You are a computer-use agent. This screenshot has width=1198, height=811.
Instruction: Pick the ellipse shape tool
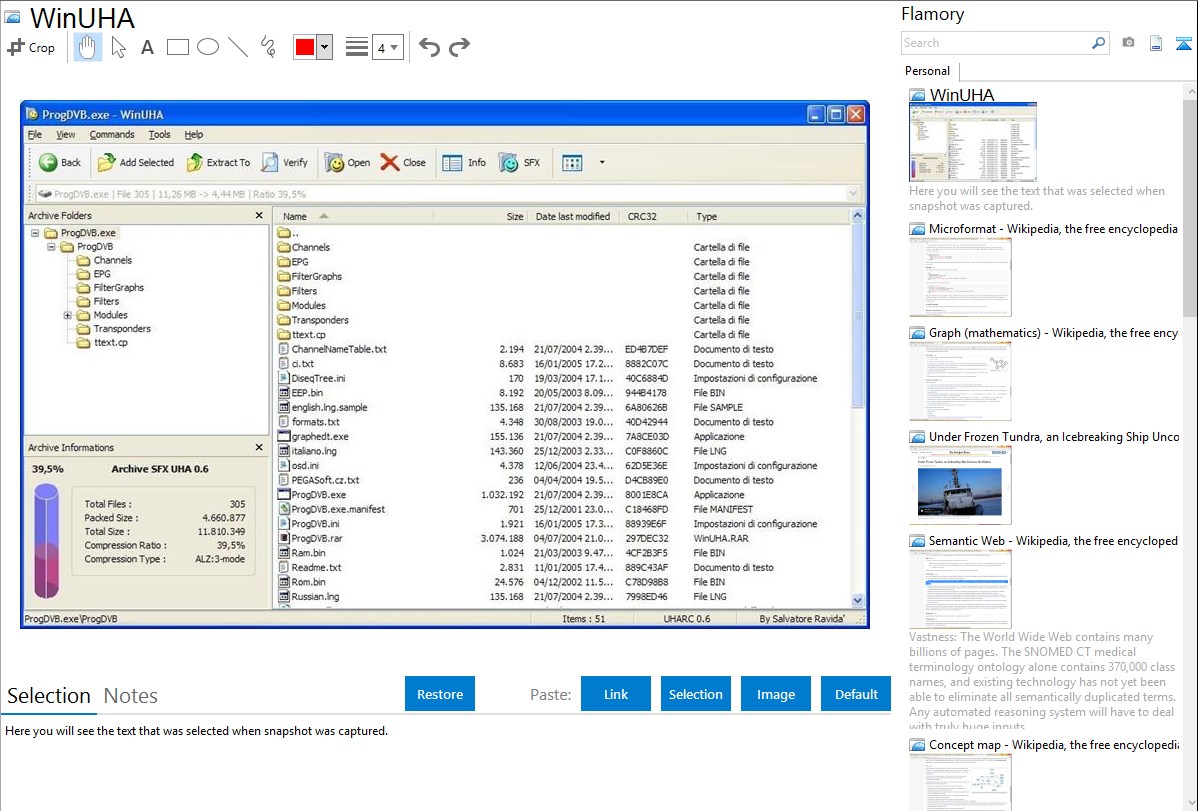pyautogui.click(x=208, y=47)
